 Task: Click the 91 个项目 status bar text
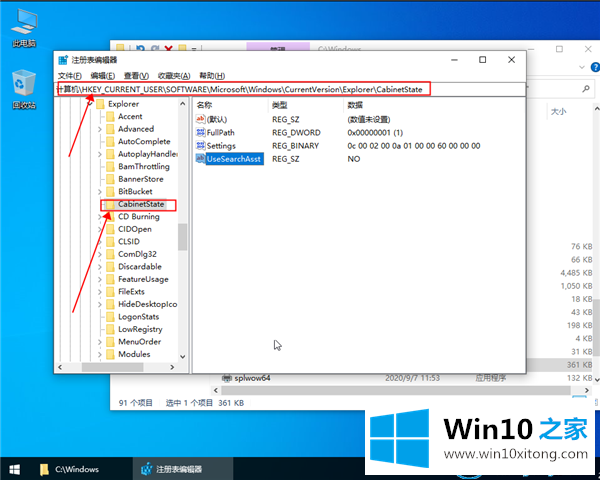135,403
